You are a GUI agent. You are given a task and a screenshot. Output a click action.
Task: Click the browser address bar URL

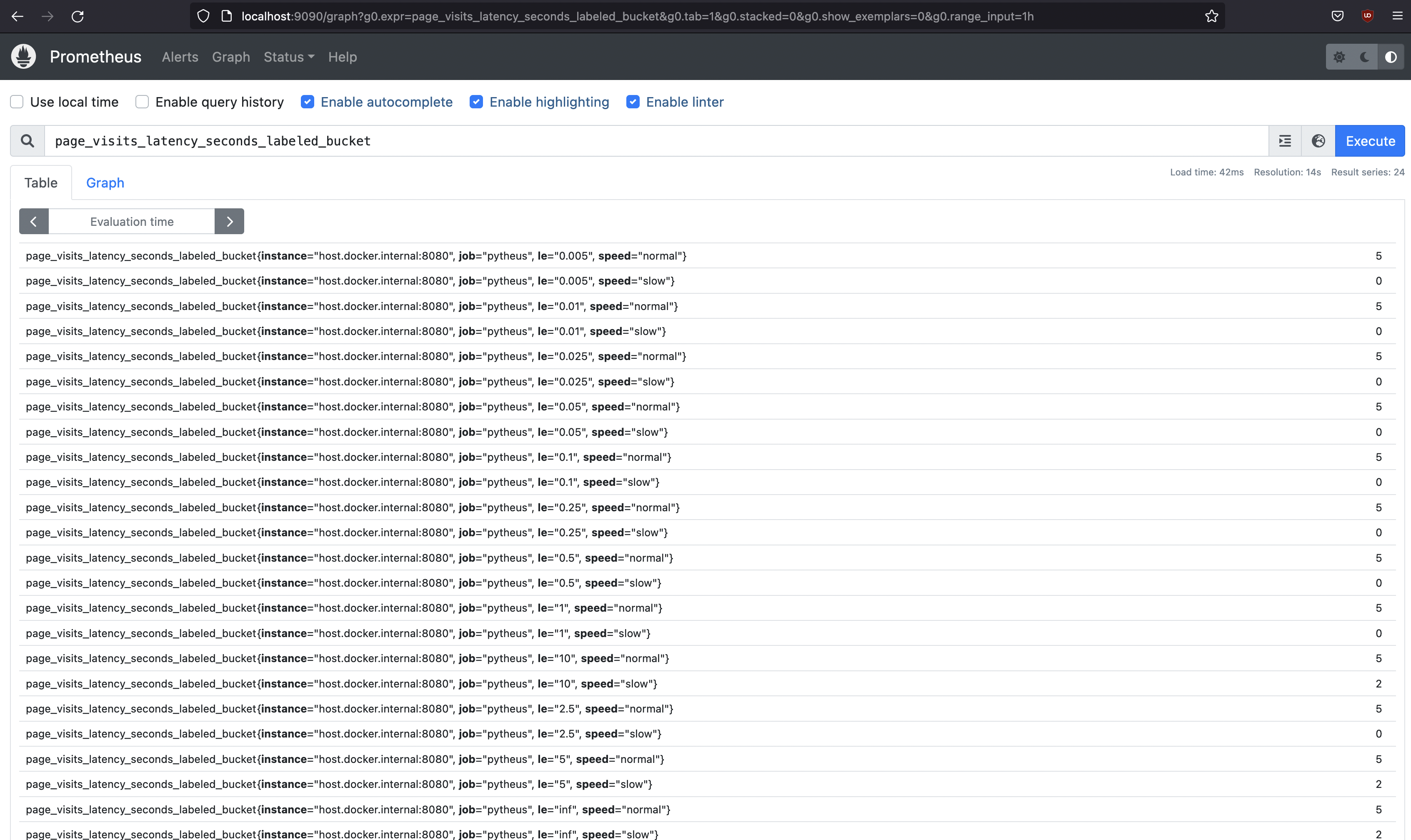coord(637,16)
